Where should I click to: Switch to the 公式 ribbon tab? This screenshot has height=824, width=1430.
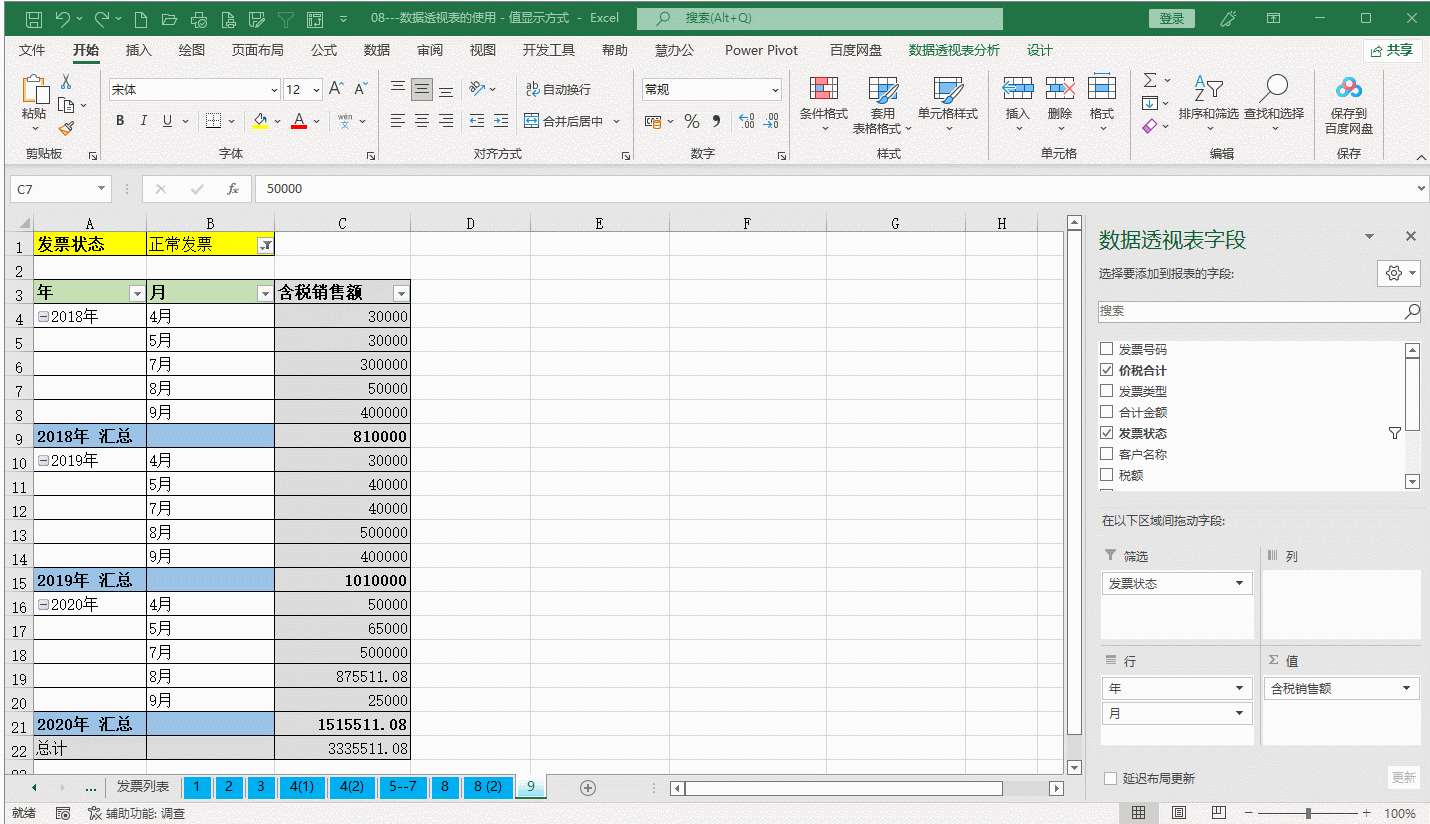324,50
